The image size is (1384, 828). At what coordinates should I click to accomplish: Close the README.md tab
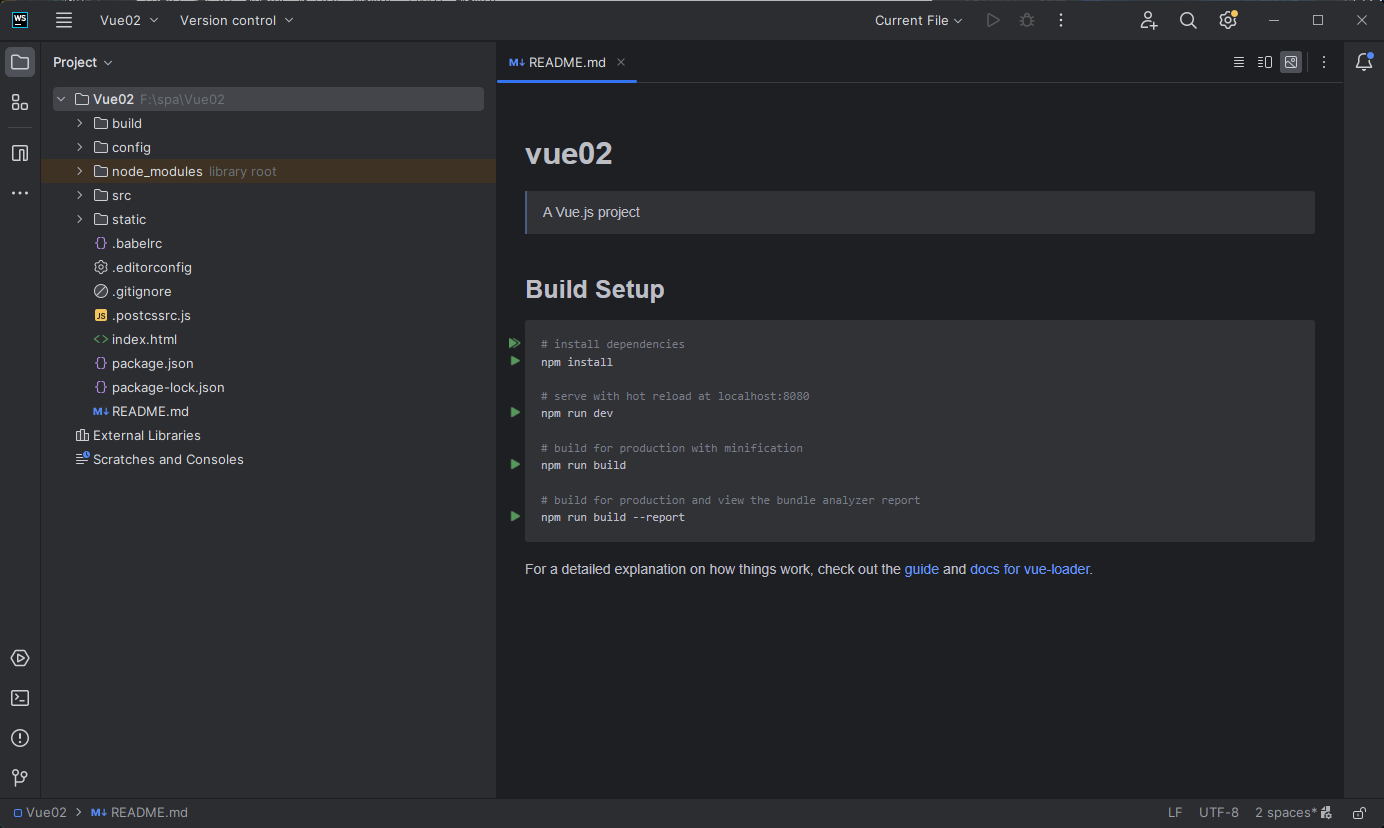coord(621,62)
